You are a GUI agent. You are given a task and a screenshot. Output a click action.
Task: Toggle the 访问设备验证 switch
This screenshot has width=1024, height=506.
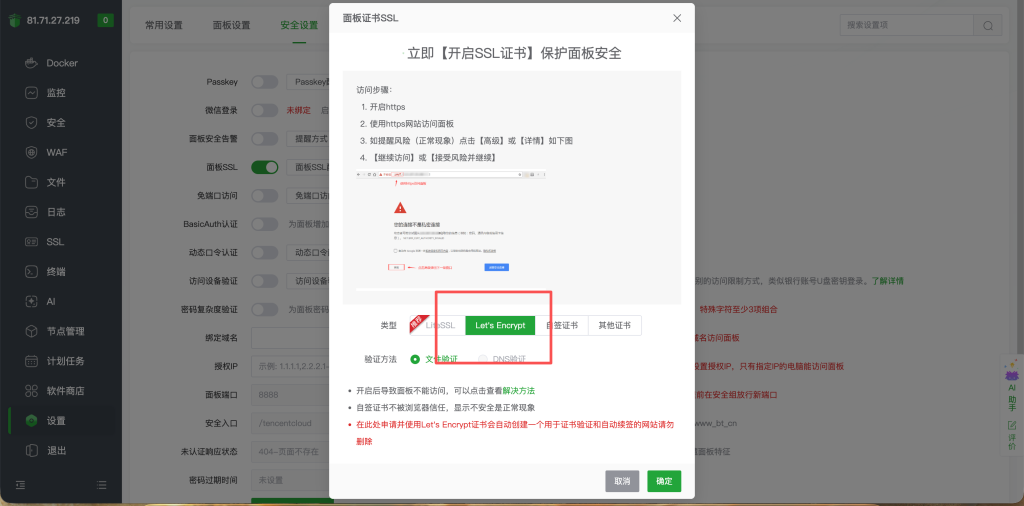point(264,281)
